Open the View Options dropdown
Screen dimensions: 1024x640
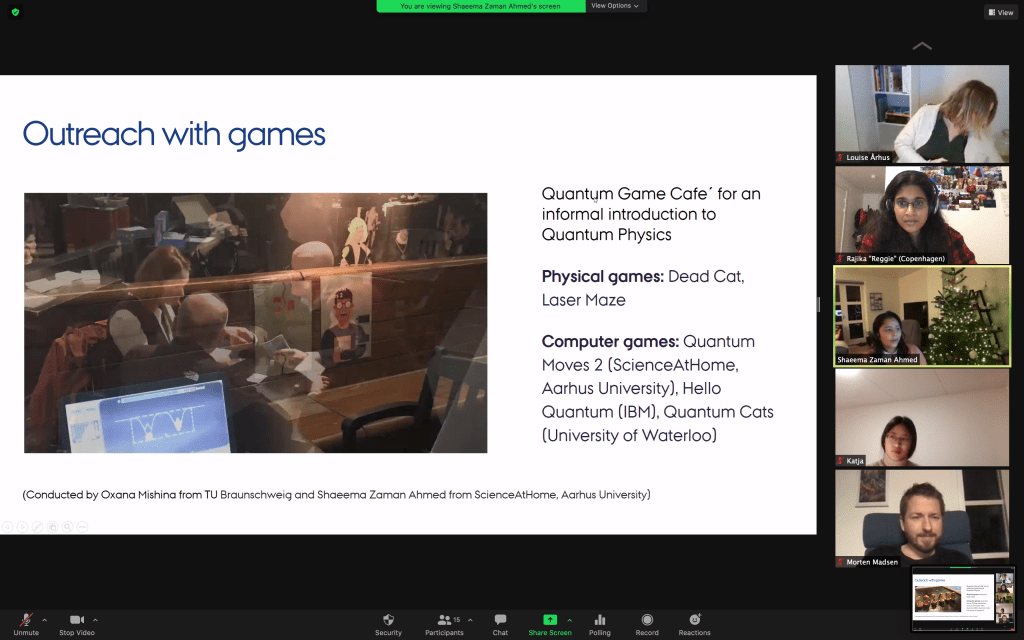(x=615, y=6)
